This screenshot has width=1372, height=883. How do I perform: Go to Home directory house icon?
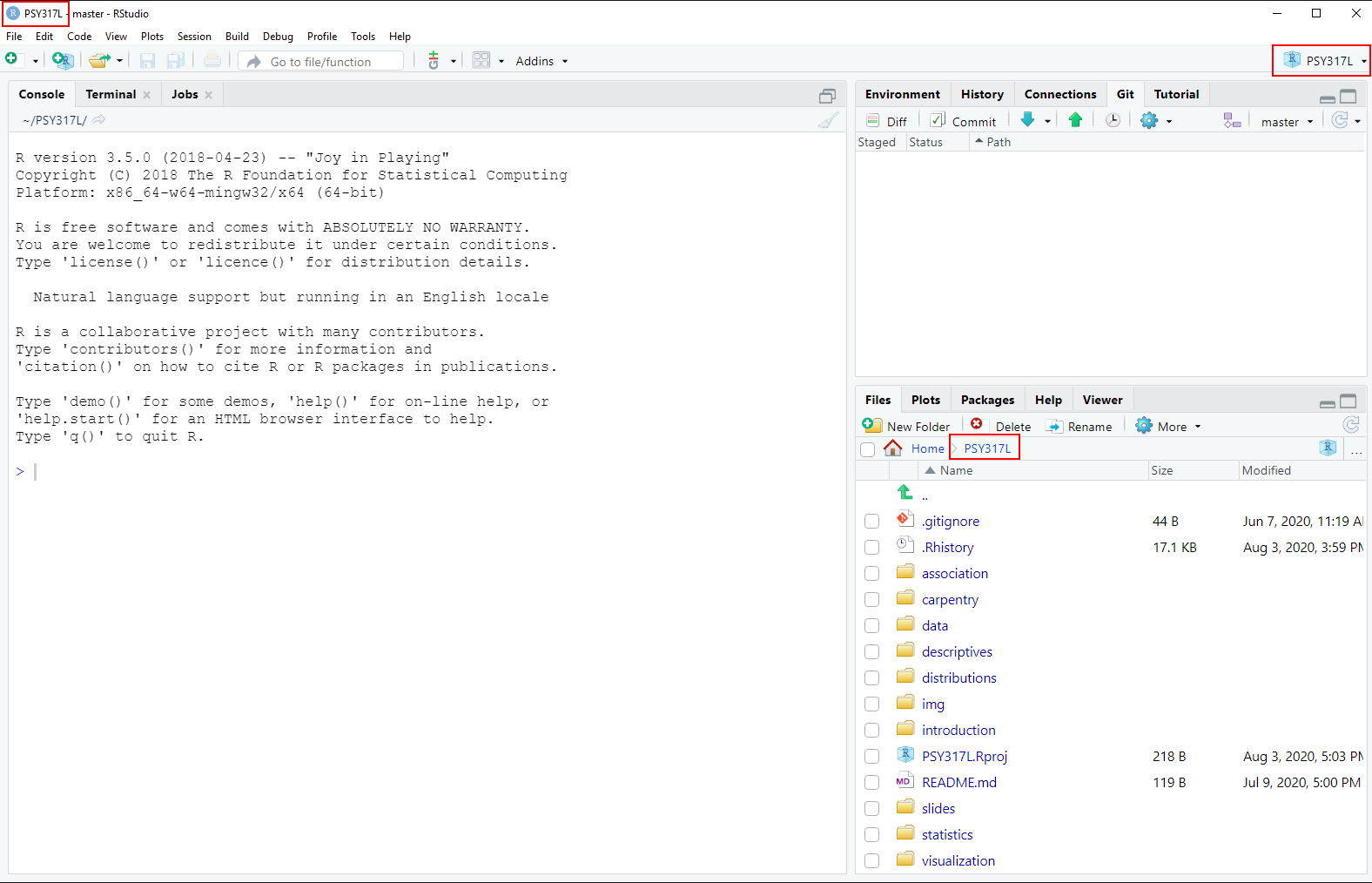[893, 448]
